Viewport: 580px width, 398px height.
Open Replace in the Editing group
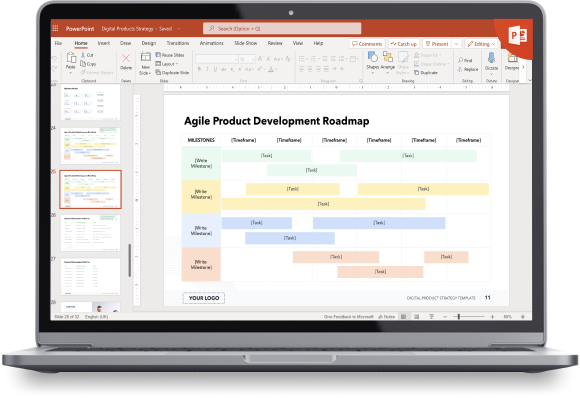[x=468, y=69]
